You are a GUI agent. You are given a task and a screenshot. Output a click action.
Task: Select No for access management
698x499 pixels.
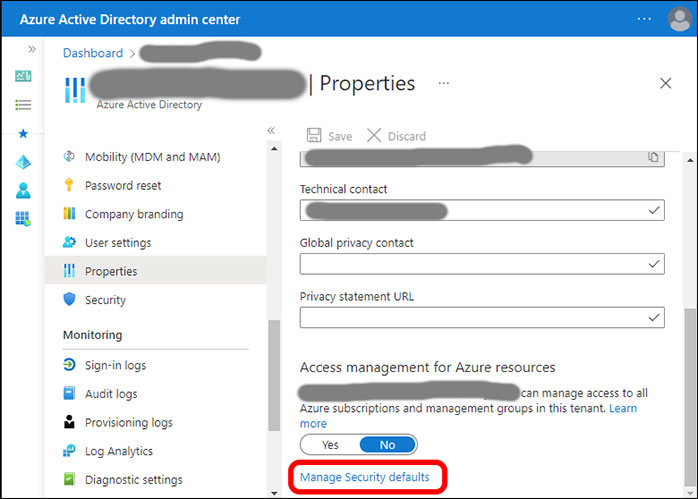pos(387,444)
